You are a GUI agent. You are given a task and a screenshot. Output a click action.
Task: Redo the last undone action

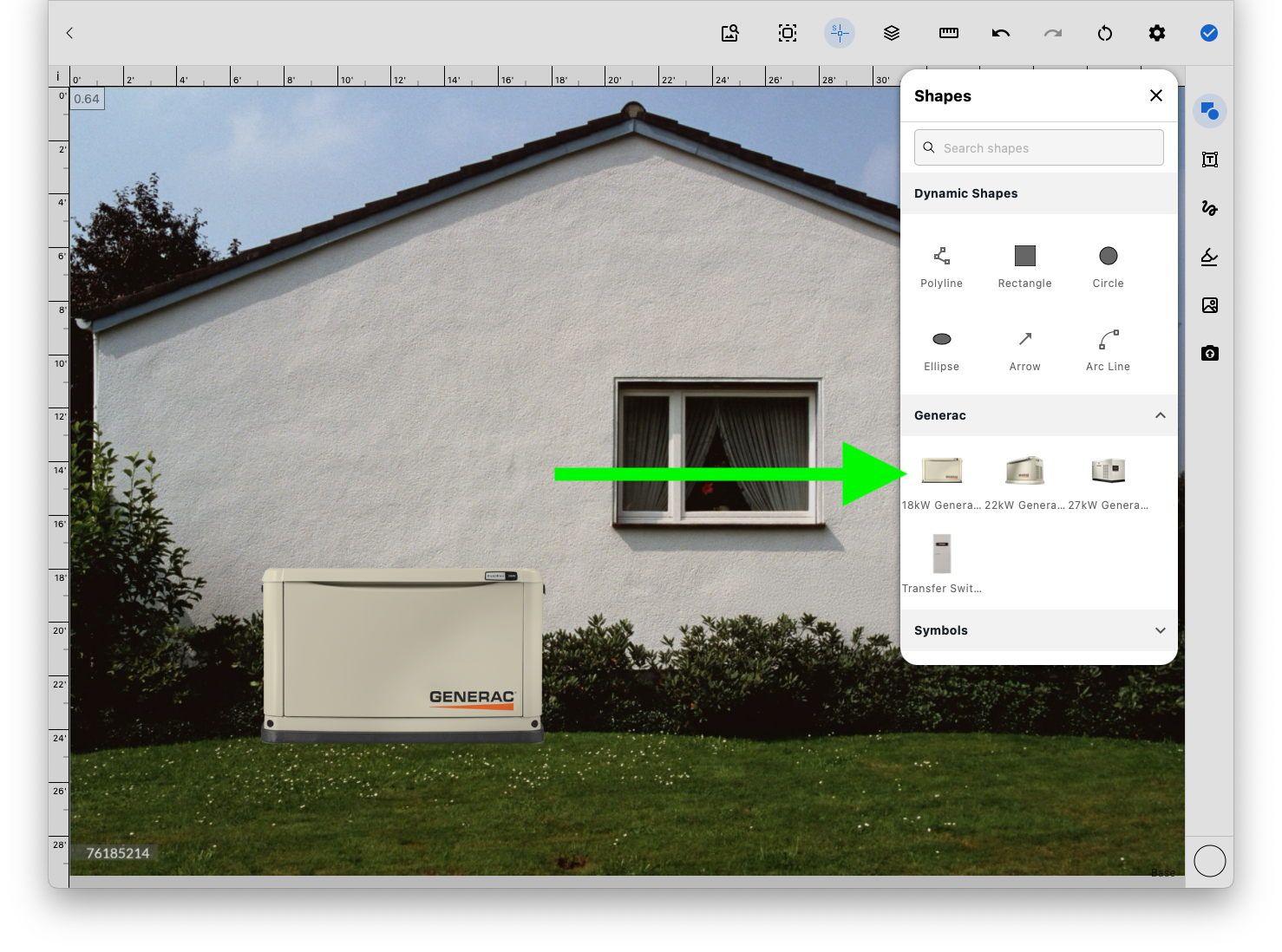(1053, 33)
